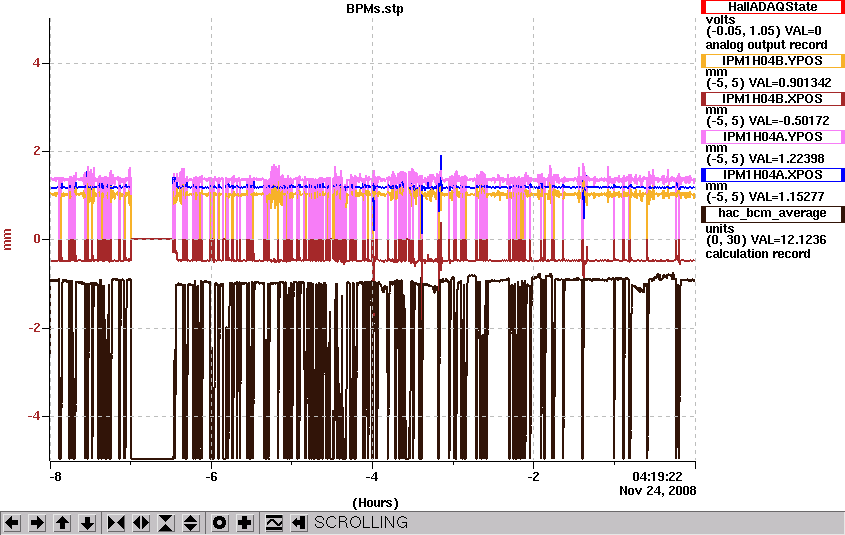Select the IPM1H04A.YPOS pink legend entry
Image resolution: width=845 pixels, height=535 pixels.
[772, 137]
